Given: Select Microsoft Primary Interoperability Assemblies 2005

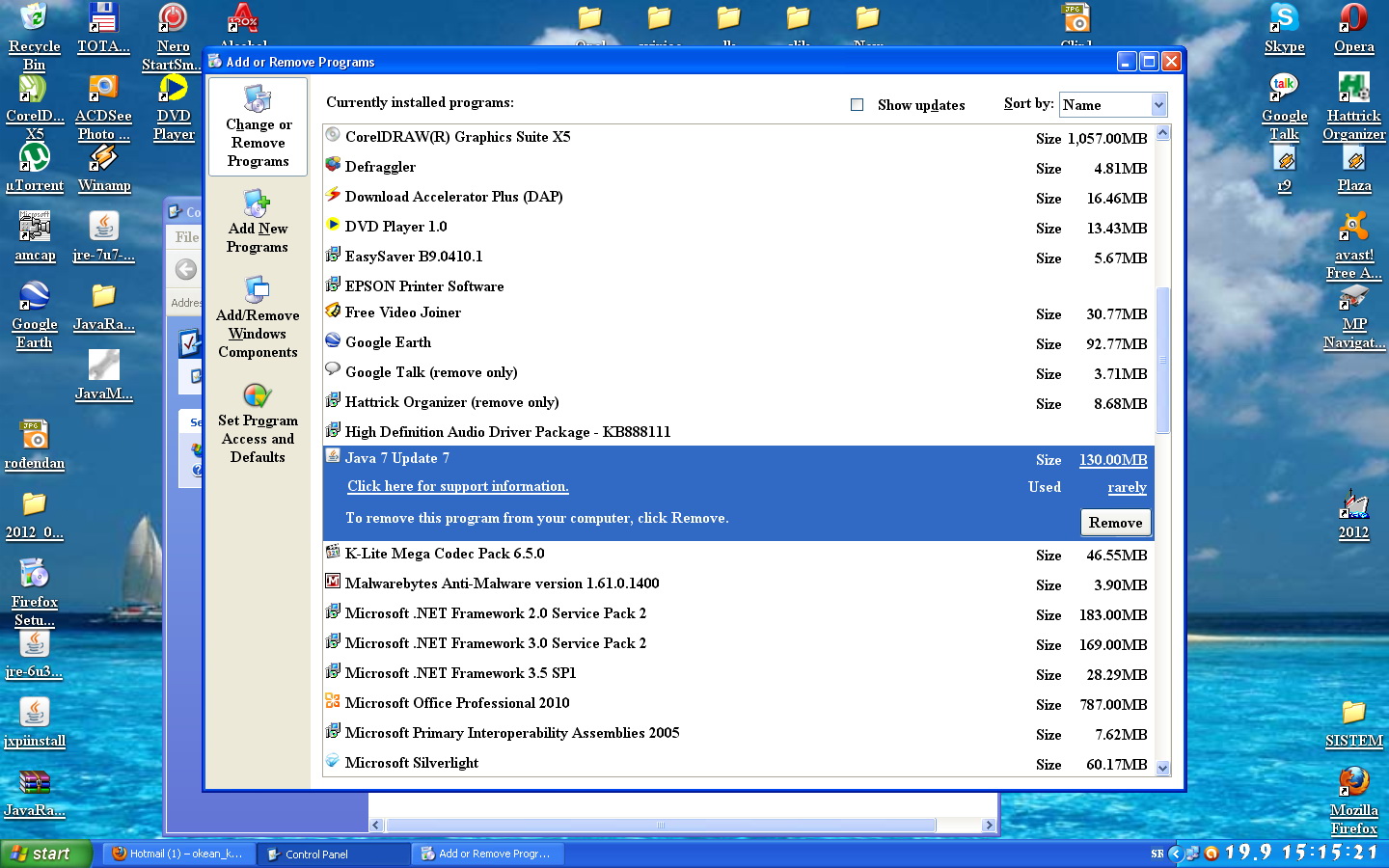Looking at the screenshot, I should [x=738, y=732].
